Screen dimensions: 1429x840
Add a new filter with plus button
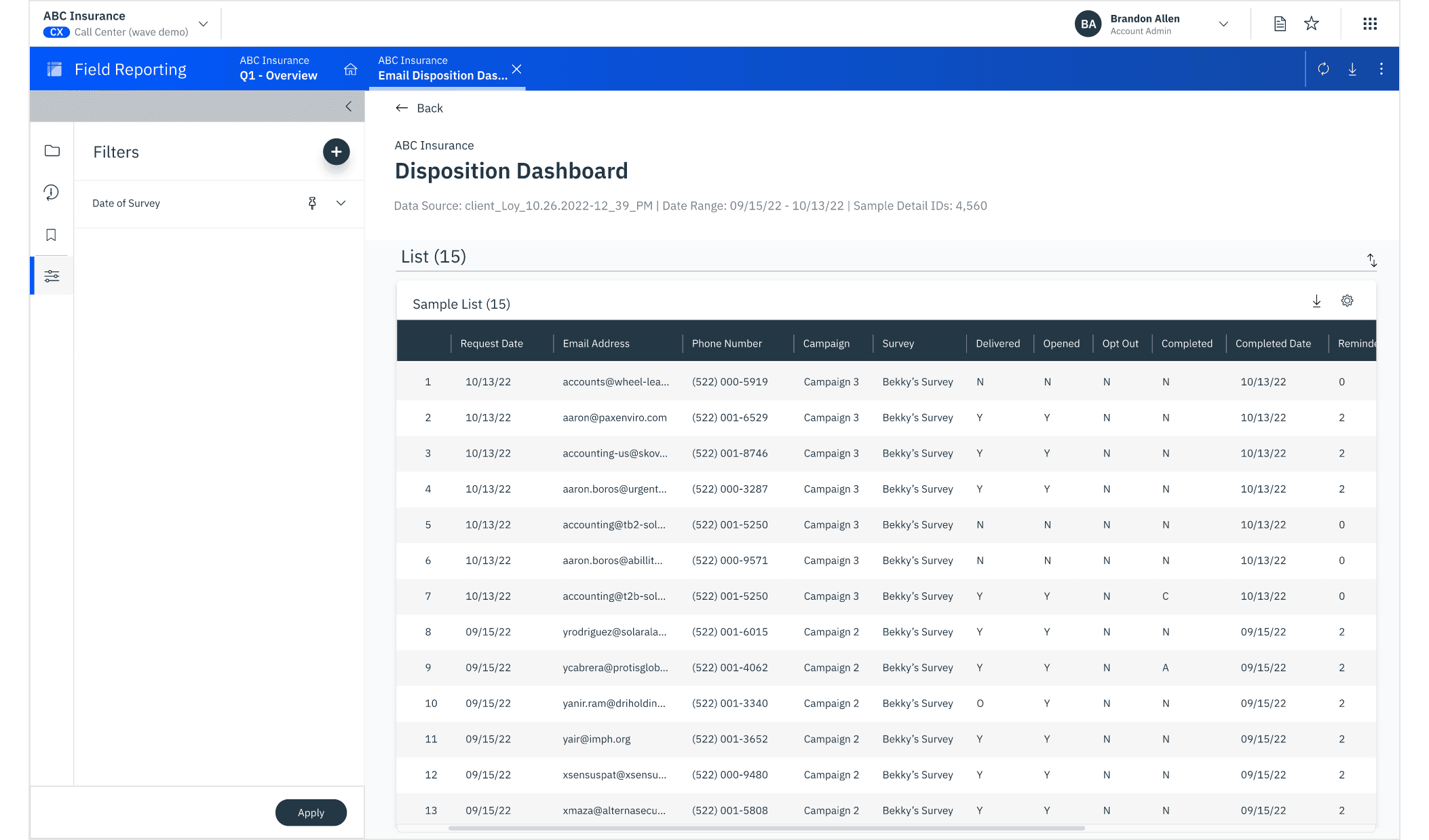[x=336, y=152]
